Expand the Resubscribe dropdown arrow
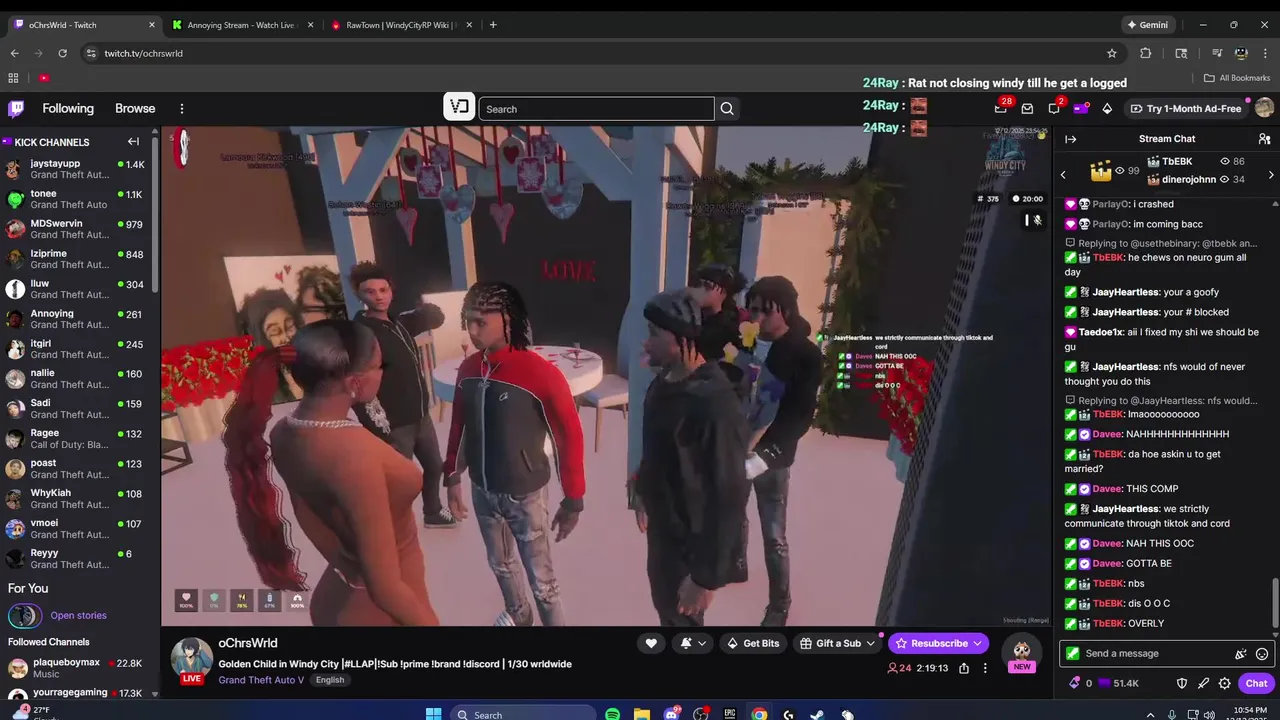 click(977, 643)
